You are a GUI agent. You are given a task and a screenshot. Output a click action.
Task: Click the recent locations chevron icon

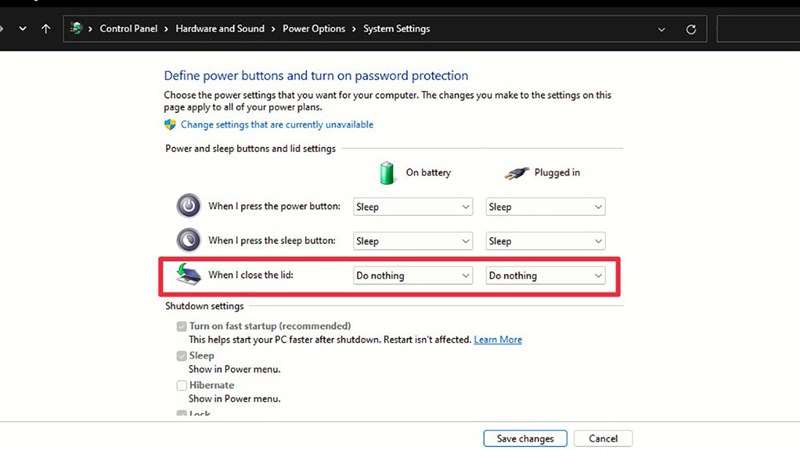click(23, 29)
